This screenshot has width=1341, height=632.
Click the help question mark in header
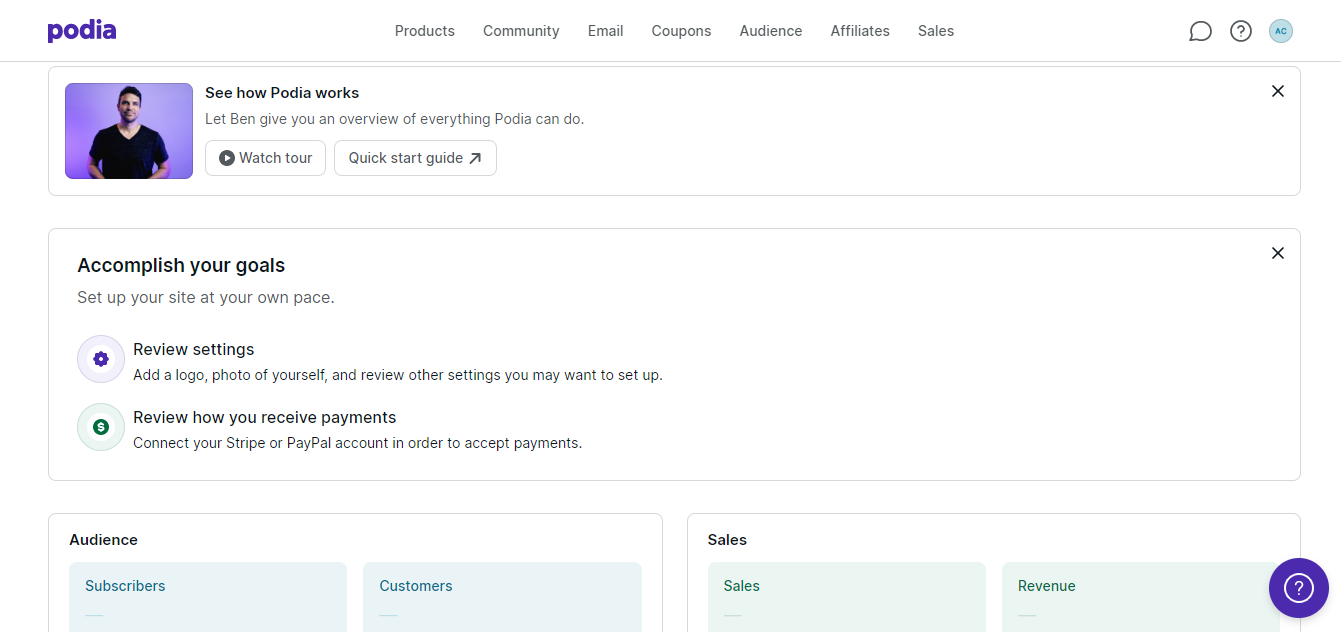(1241, 31)
